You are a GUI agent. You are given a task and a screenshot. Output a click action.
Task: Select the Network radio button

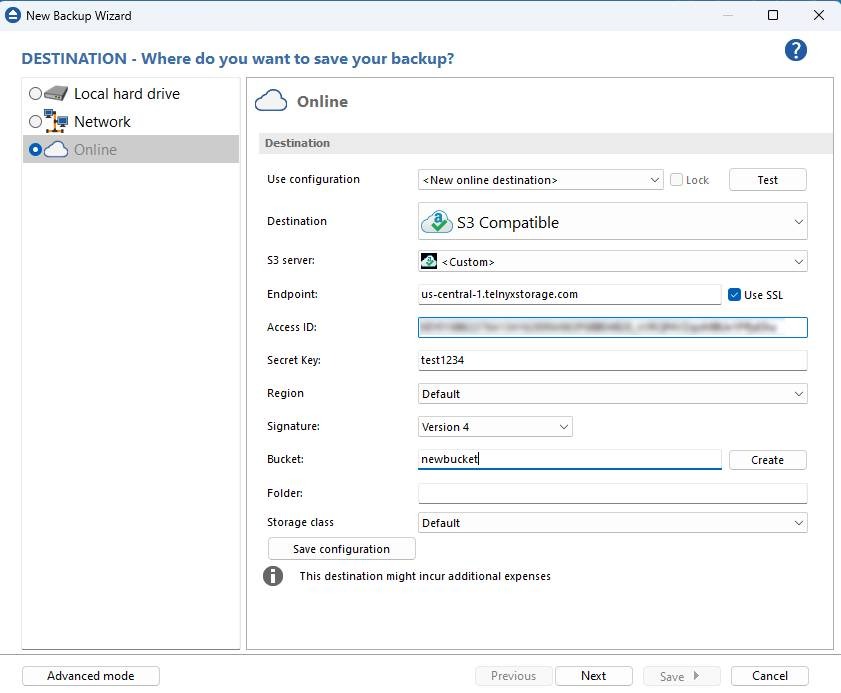tap(35, 121)
